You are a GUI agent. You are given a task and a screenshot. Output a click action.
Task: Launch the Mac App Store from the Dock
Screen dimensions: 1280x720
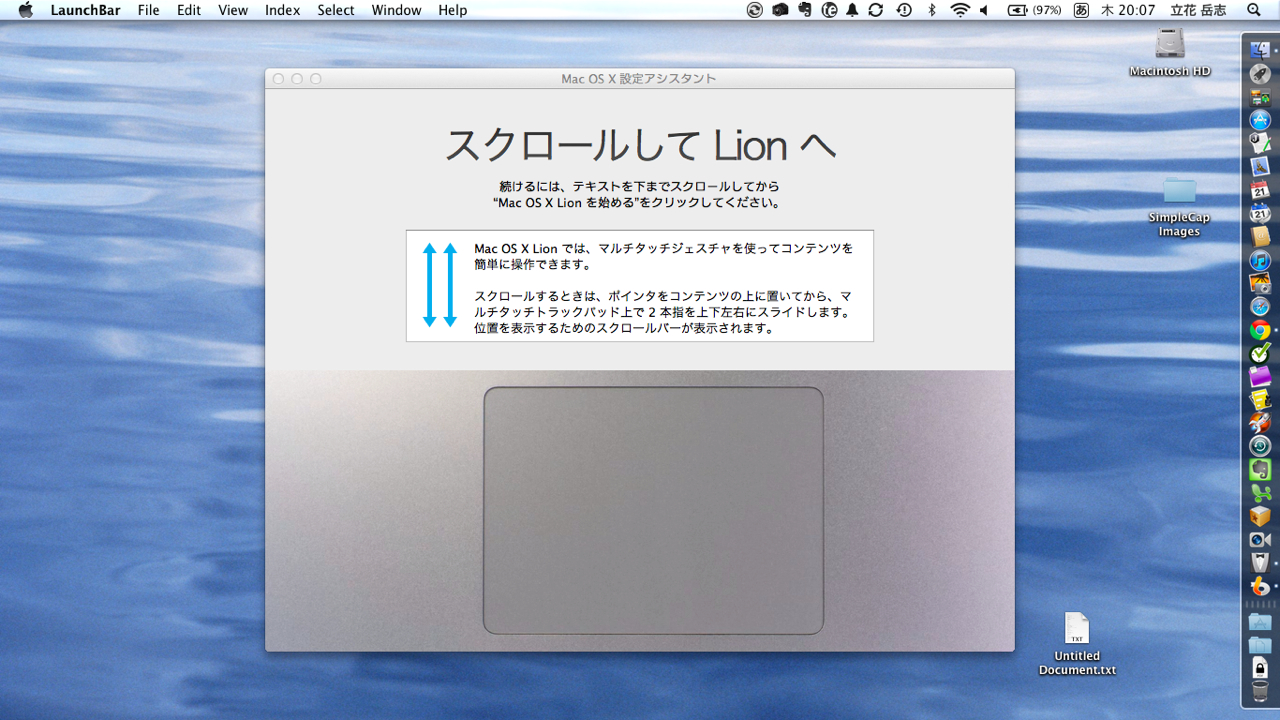(x=1259, y=120)
